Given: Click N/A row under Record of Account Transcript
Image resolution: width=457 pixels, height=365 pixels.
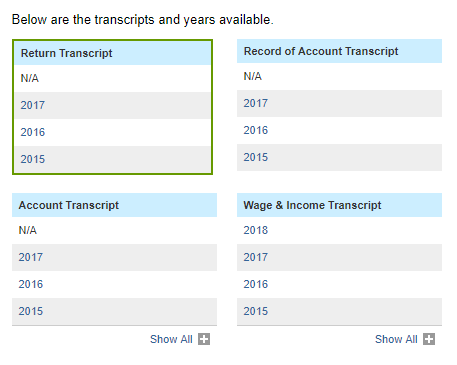Looking at the screenshot, I should coord(339,76).
